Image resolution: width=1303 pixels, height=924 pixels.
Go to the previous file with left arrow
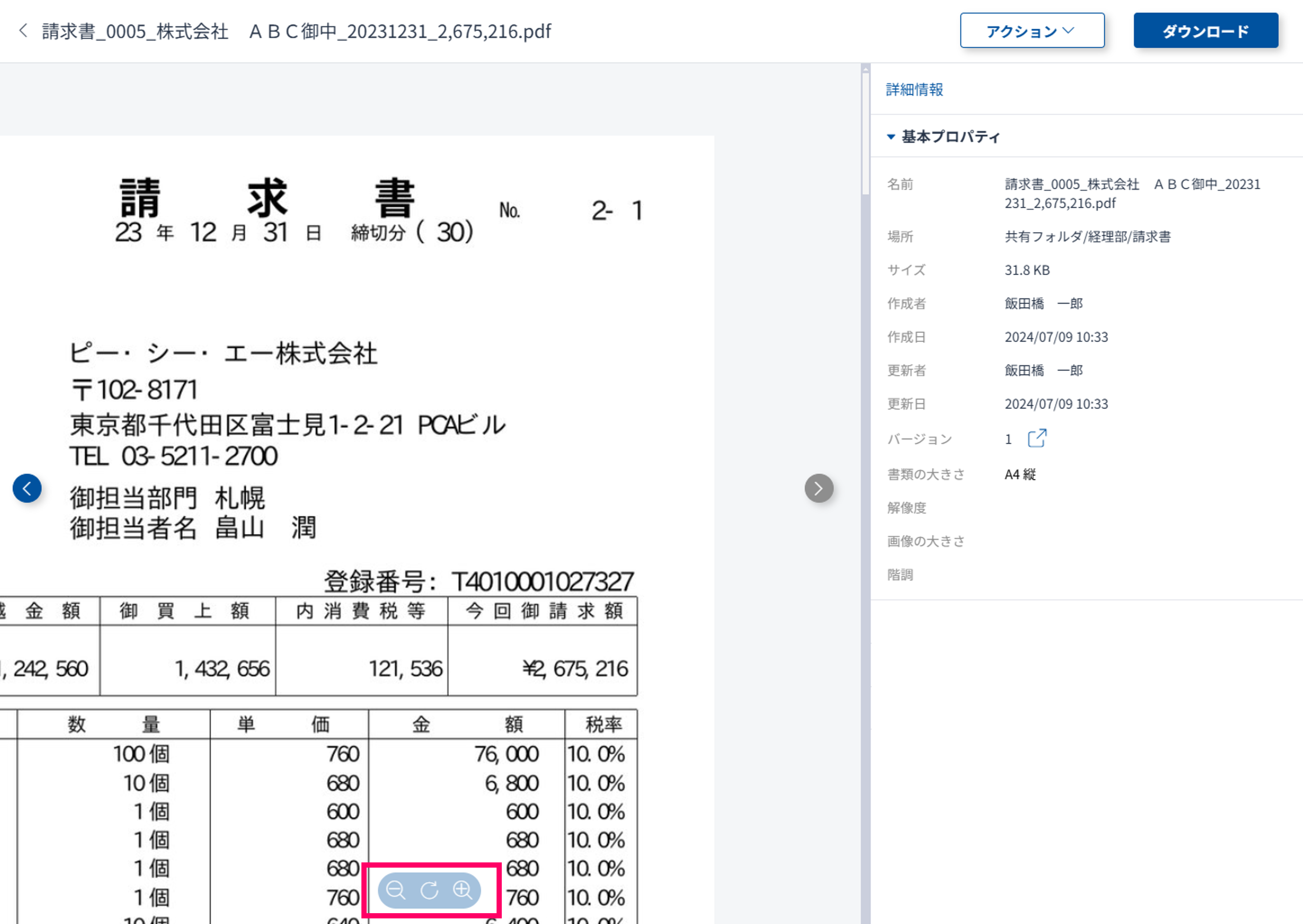pos(27,488)
